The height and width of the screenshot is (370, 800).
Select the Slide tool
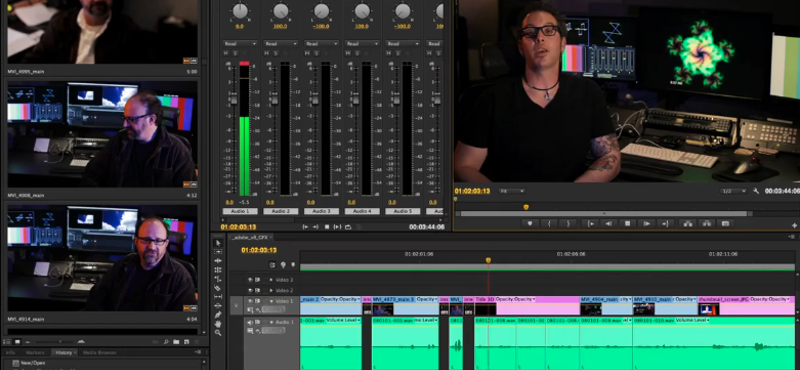[x=218, y=305]
